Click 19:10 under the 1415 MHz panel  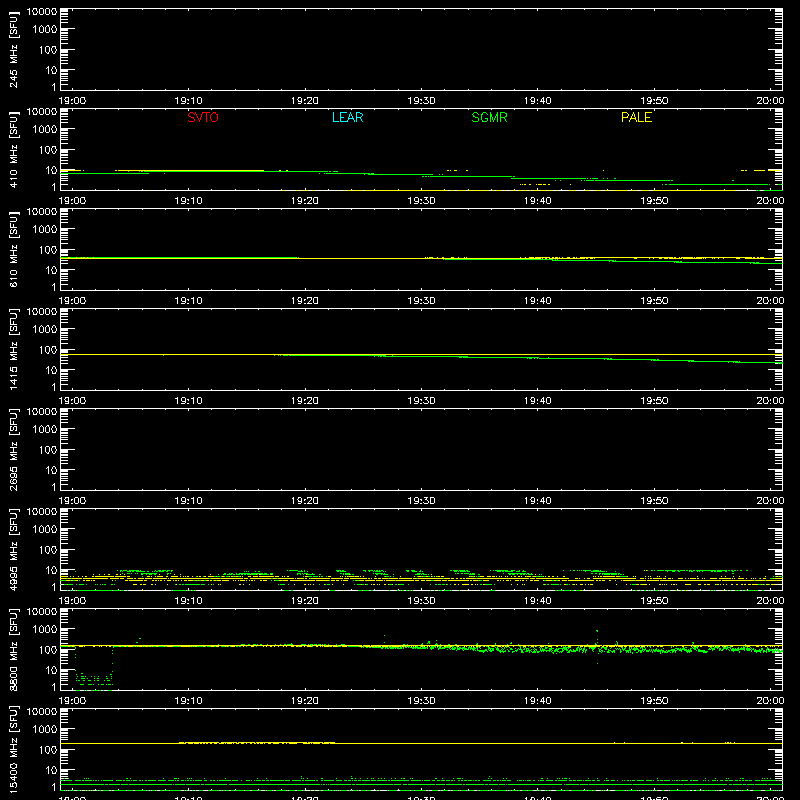[x=188, y=401]
